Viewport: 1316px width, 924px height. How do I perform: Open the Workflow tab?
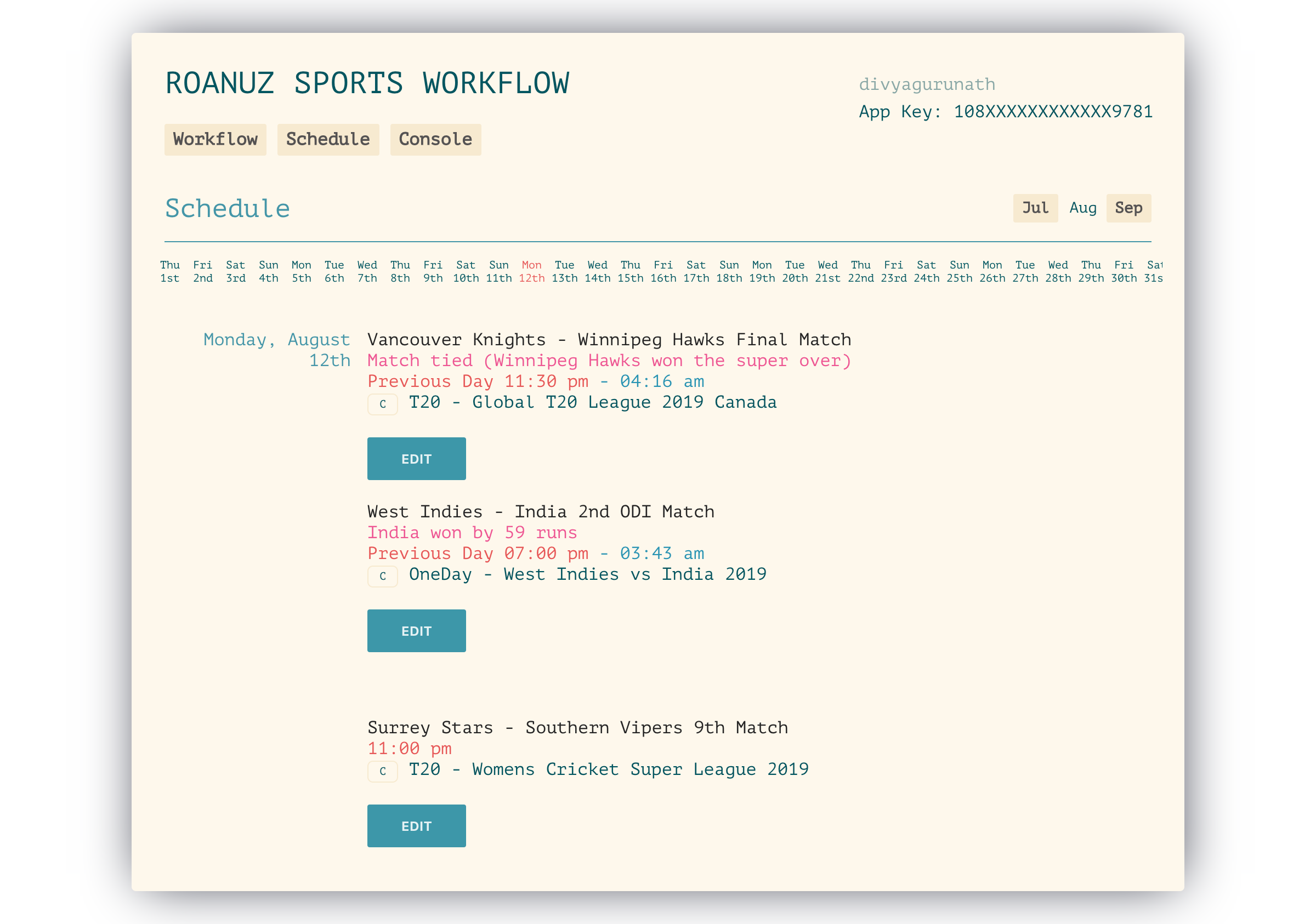[215, 139]
